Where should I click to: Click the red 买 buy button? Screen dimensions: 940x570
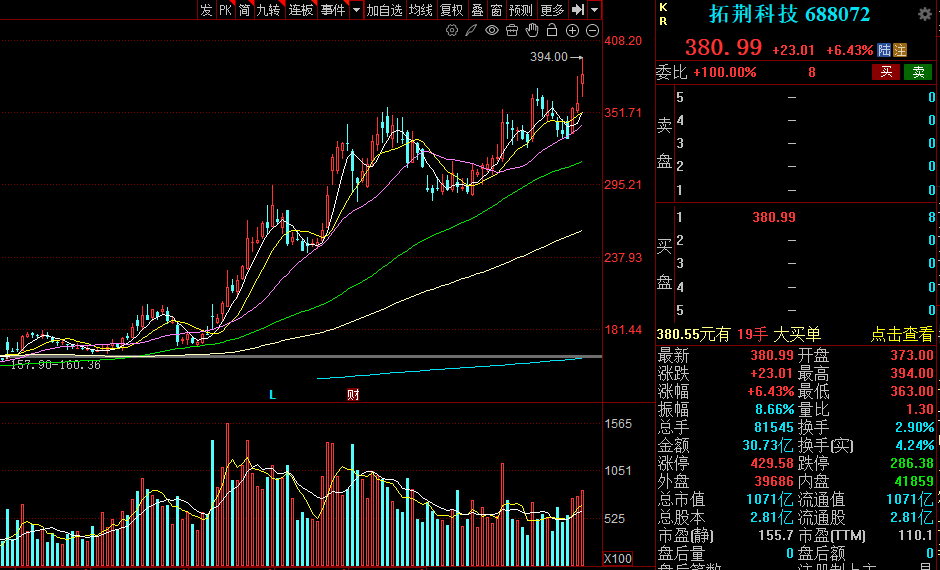click(x=886, y=72)
